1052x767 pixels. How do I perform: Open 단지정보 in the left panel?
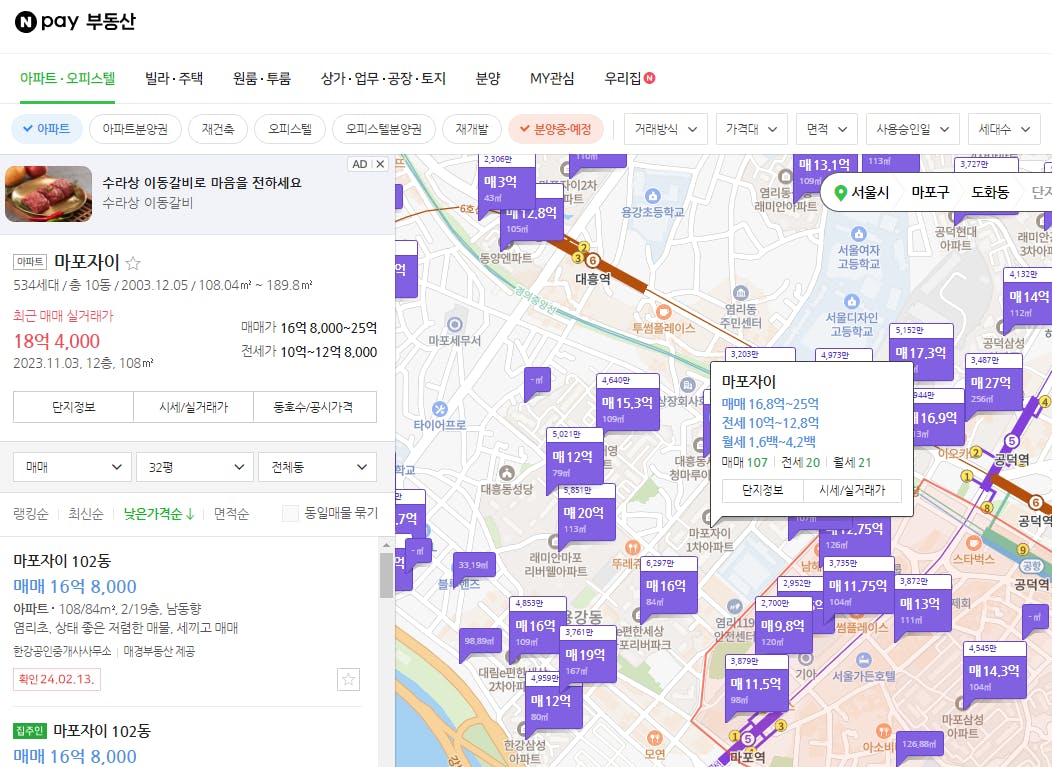(x=74, y=407)
